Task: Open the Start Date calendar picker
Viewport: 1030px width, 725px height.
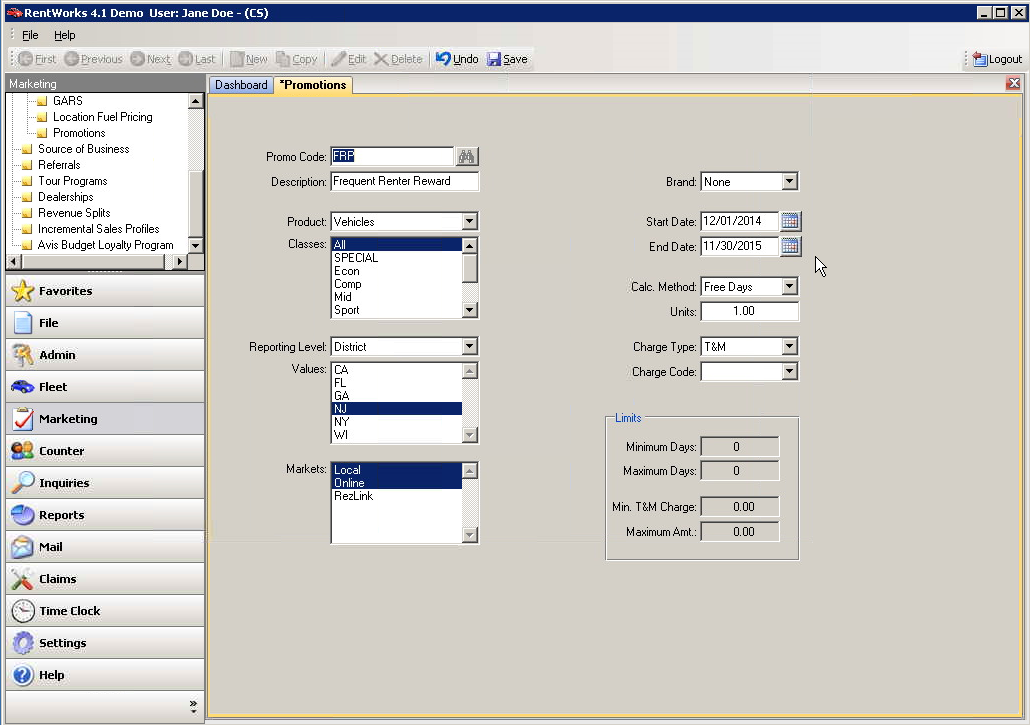Action: tap(790, 221)
